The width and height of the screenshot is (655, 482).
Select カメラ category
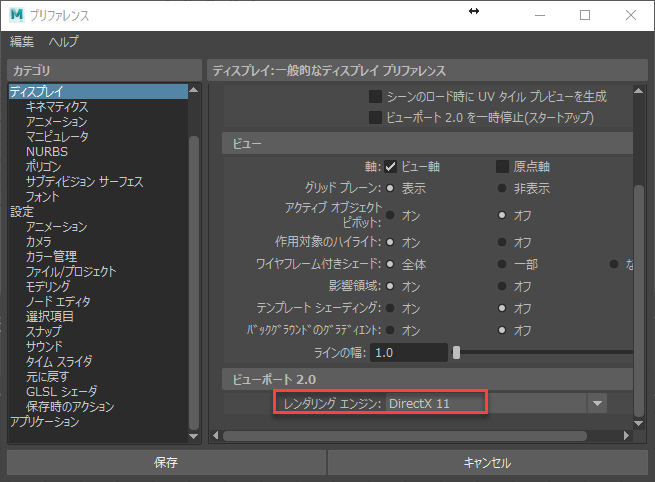click(x=38, y=242)
